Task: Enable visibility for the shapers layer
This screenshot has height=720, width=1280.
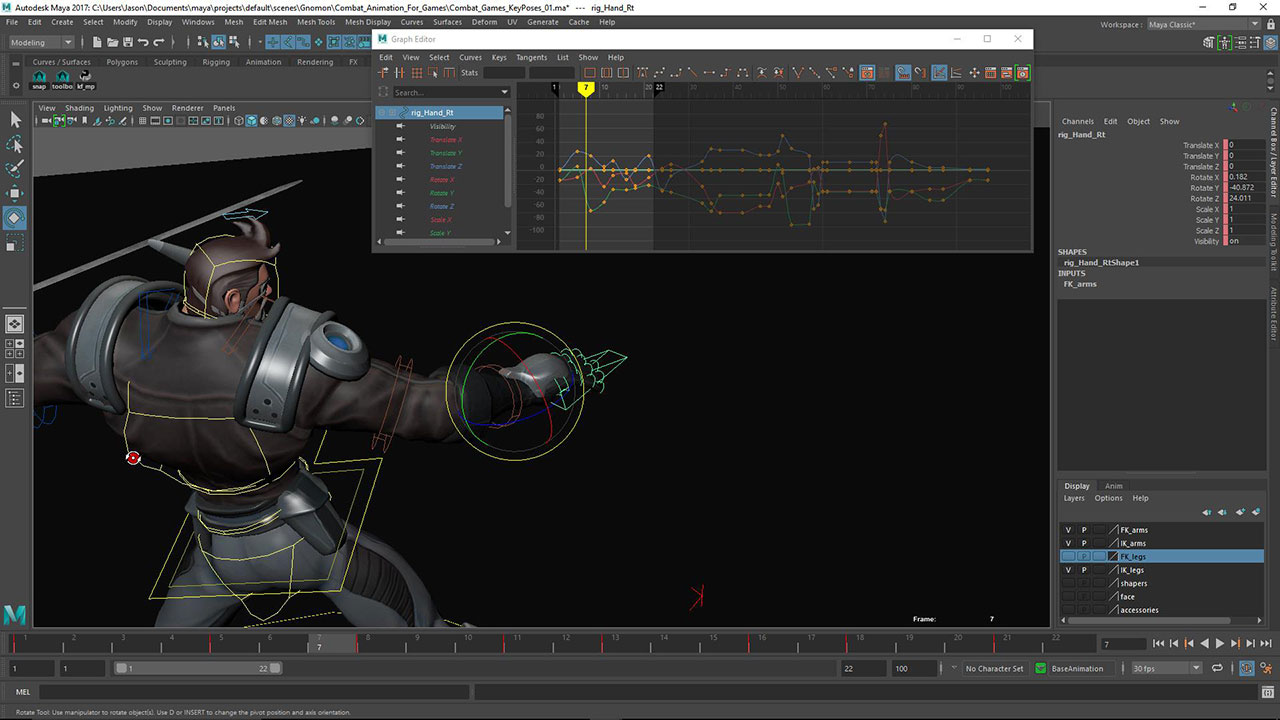Action: click(1068, 583)
